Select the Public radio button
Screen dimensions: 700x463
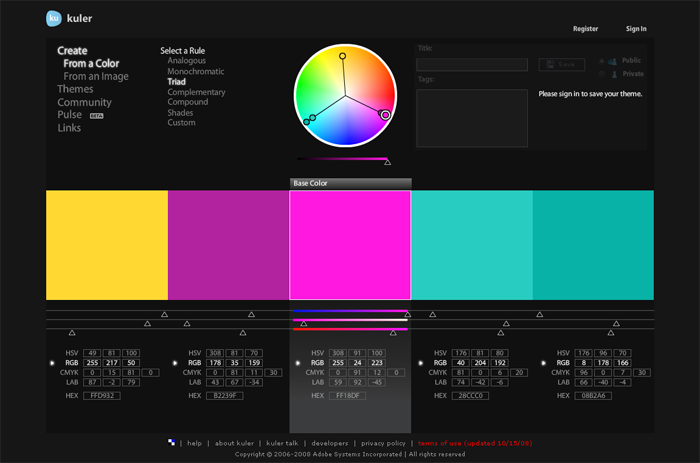coord(601,61)
